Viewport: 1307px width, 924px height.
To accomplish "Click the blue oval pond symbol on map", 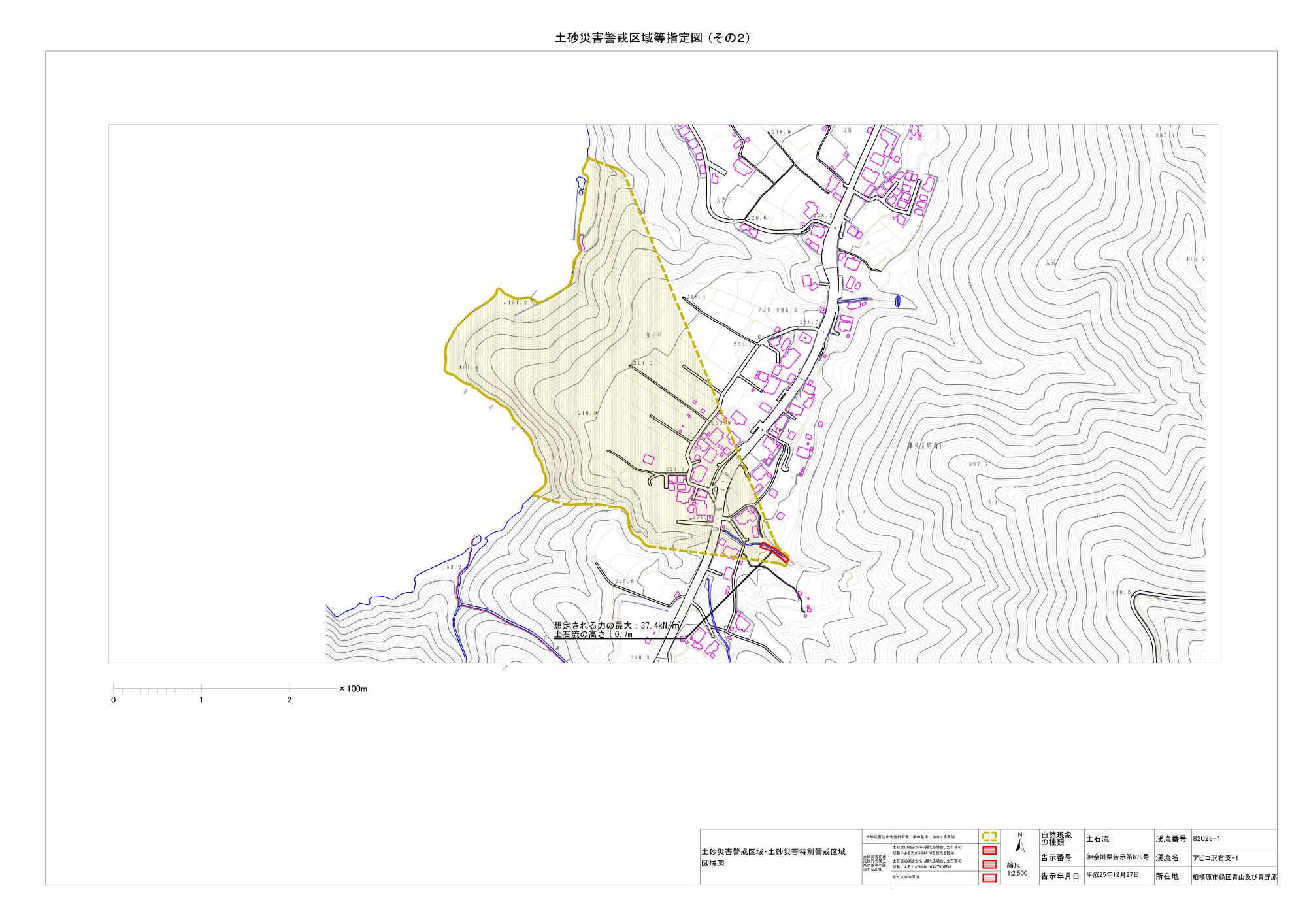I will 898,301.
